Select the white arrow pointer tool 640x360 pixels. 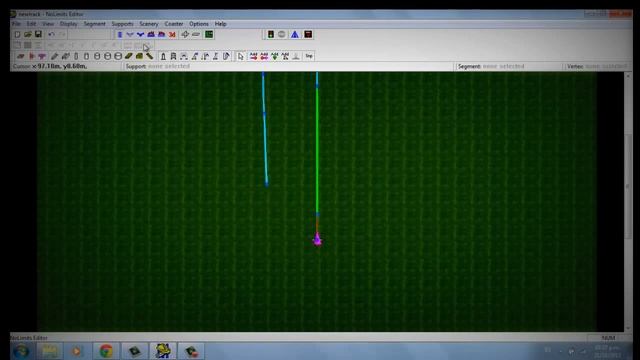click(x=240, y=56)
